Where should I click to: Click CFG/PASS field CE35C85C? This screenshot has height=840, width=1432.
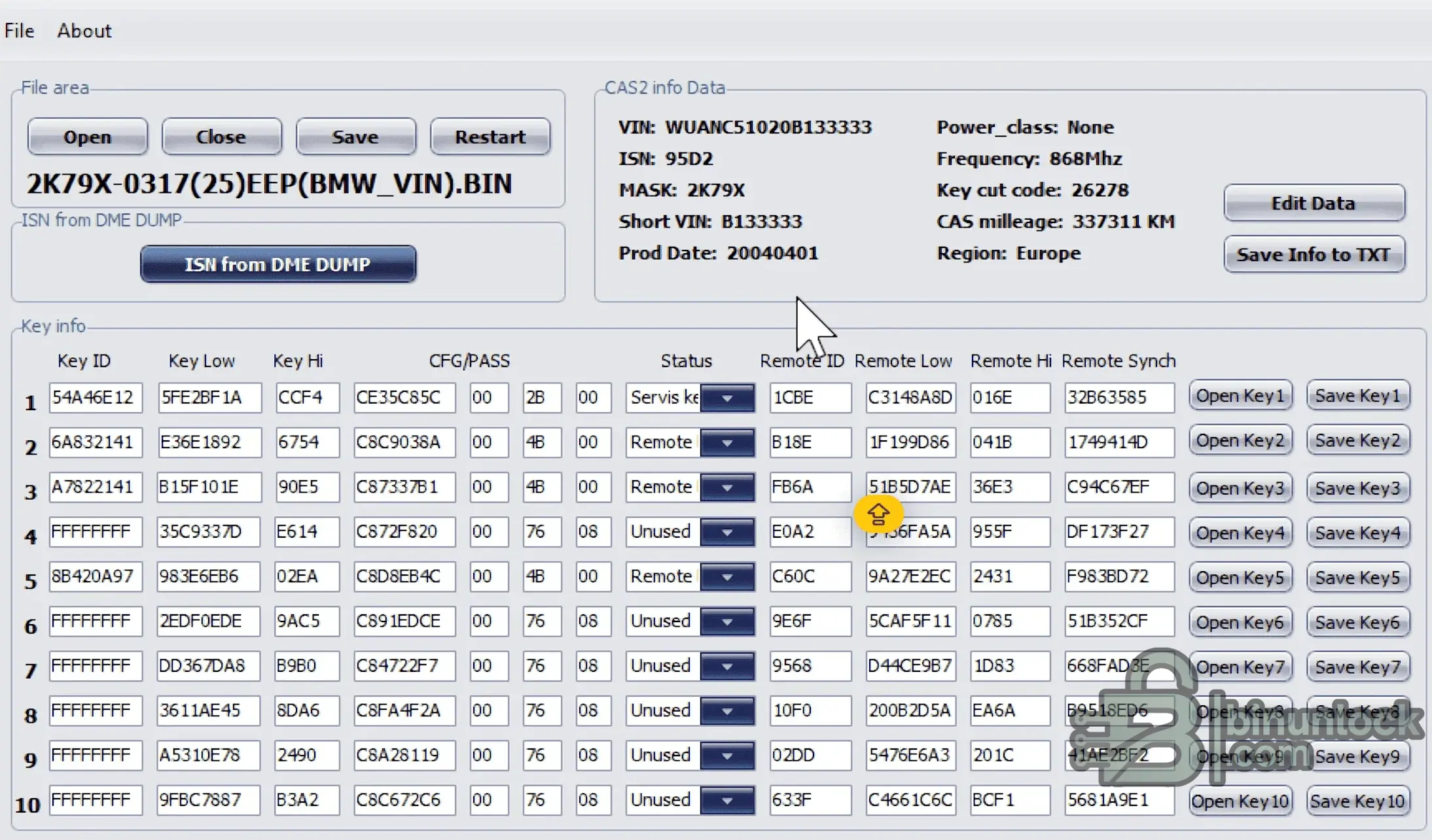404,398
